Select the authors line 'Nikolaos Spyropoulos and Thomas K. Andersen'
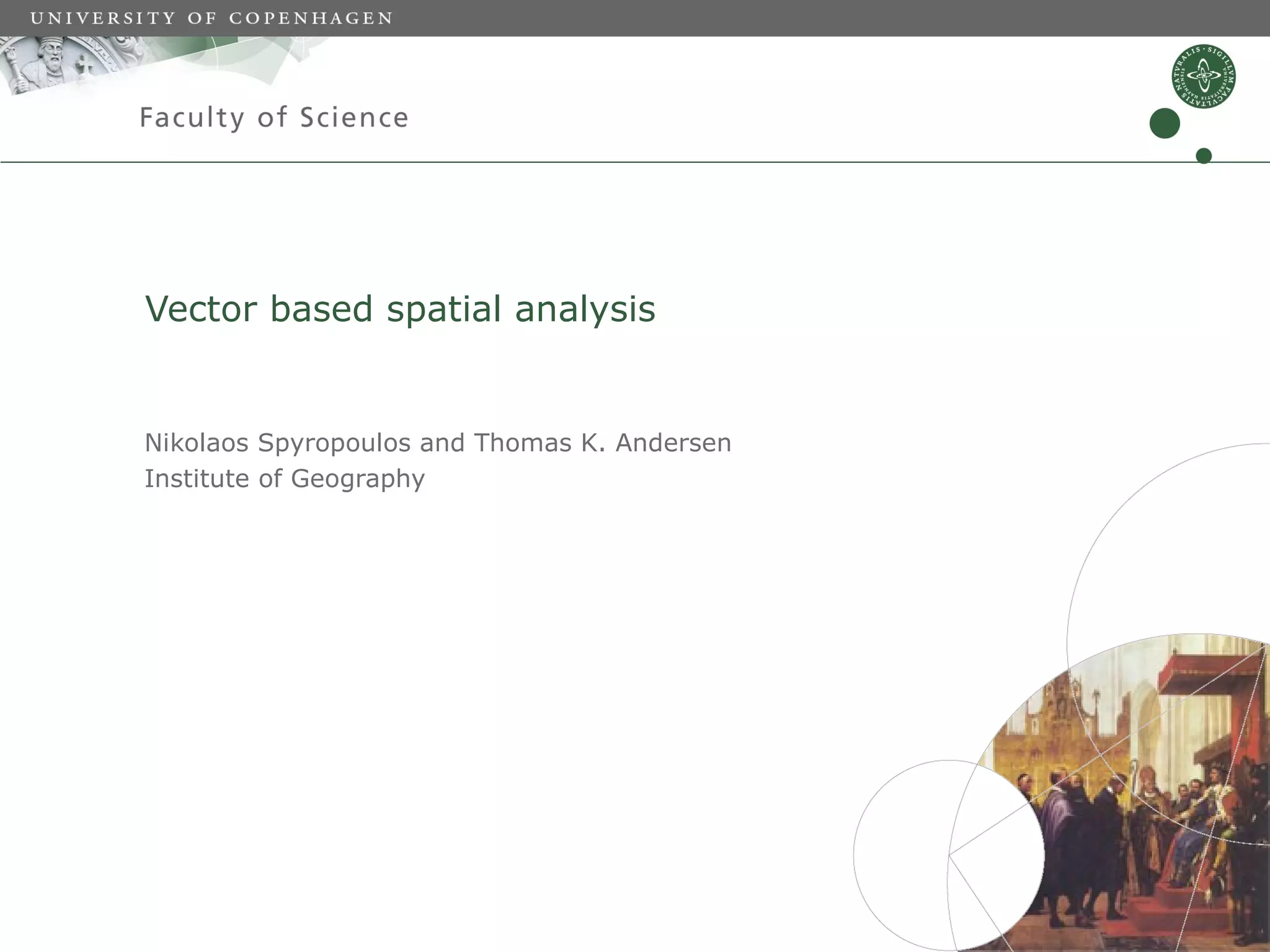This screenshot has height=952, width=1270. click(438, 443)
